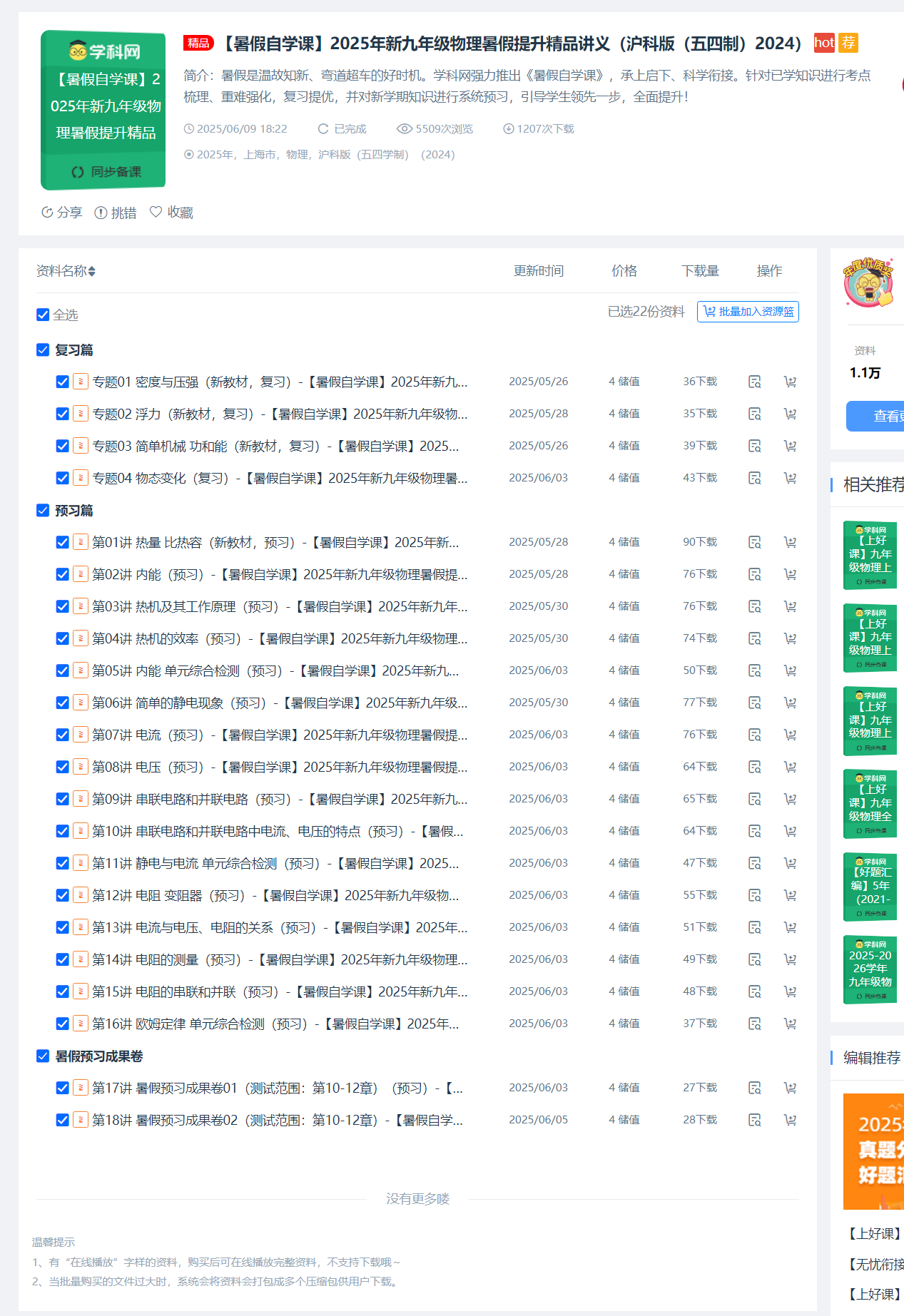The width and height of the screenshot is (904, 1316).
Task: Toggle the 暑假预习成果卷 section checkbox
Action: pyautogui.click(x=43, y=1056)
